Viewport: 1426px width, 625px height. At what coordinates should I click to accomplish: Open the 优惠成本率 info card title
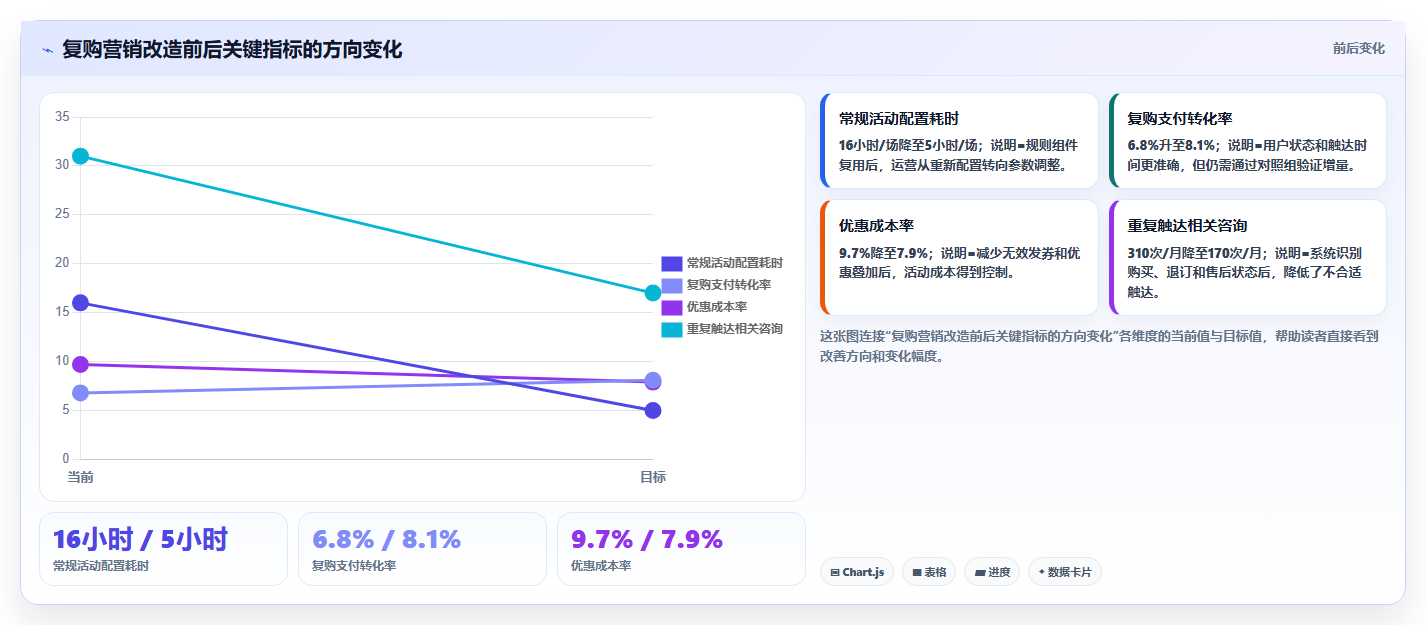click(876, 226)
